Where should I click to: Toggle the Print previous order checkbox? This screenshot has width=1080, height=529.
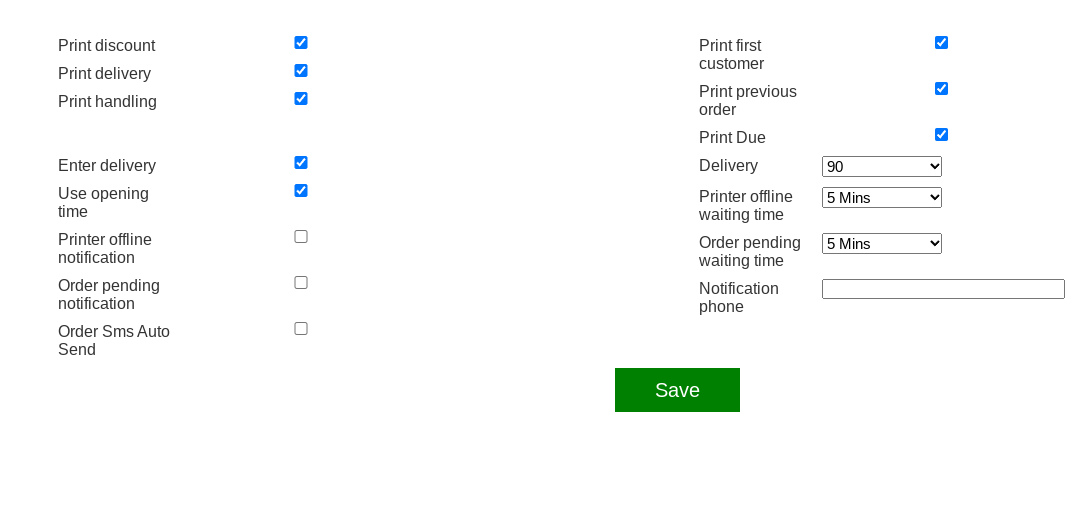pos(941,89)
